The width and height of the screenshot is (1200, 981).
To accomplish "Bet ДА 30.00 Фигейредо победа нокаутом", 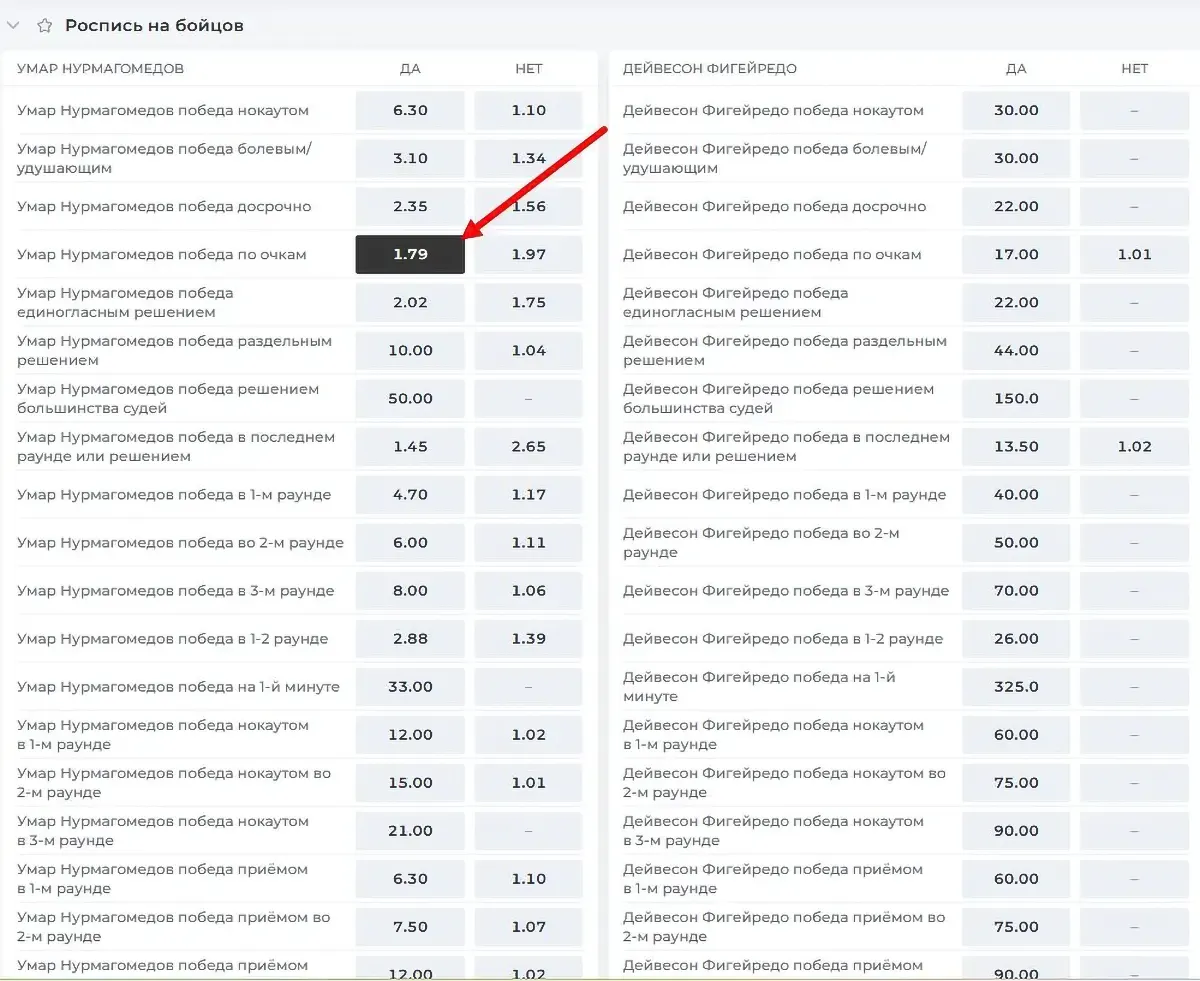I will tap(1016, 110).
